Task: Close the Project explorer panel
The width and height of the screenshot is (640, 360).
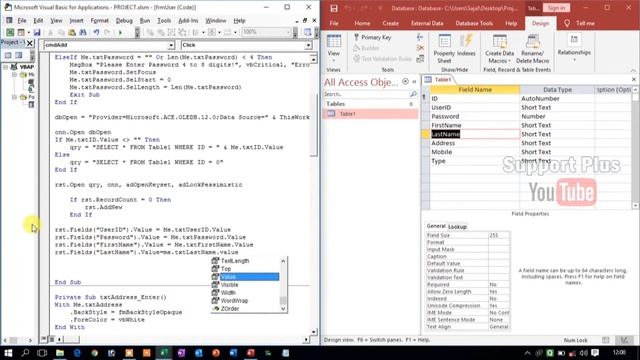Action: pos(29,42)
